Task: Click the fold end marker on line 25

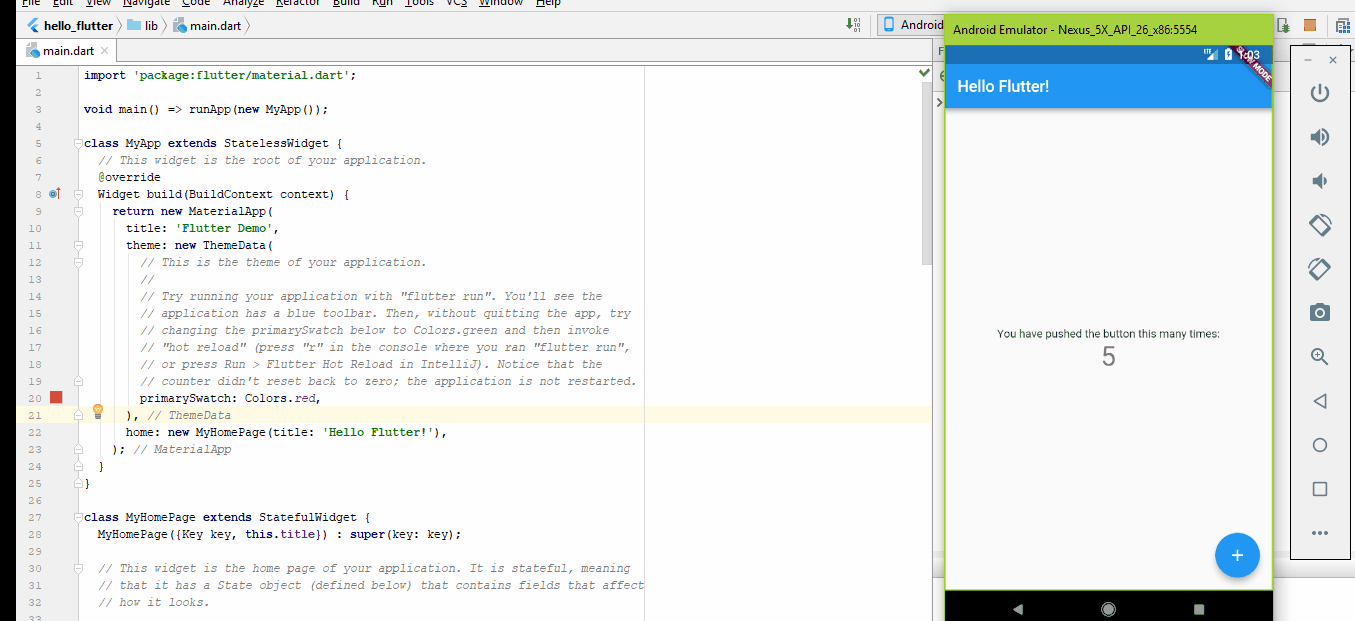Action: tap(78, 483)
